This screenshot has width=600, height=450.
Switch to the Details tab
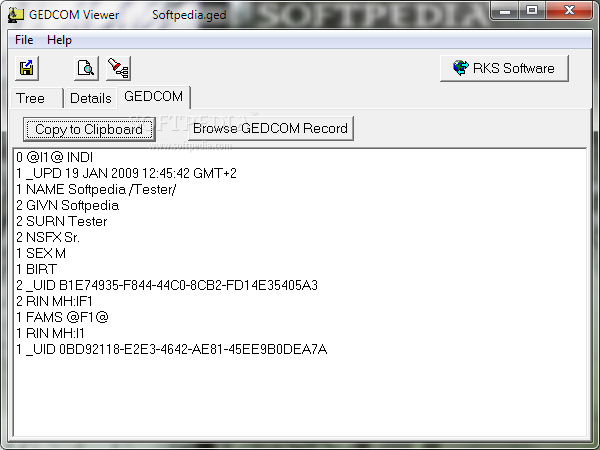[x=91, y=98]
